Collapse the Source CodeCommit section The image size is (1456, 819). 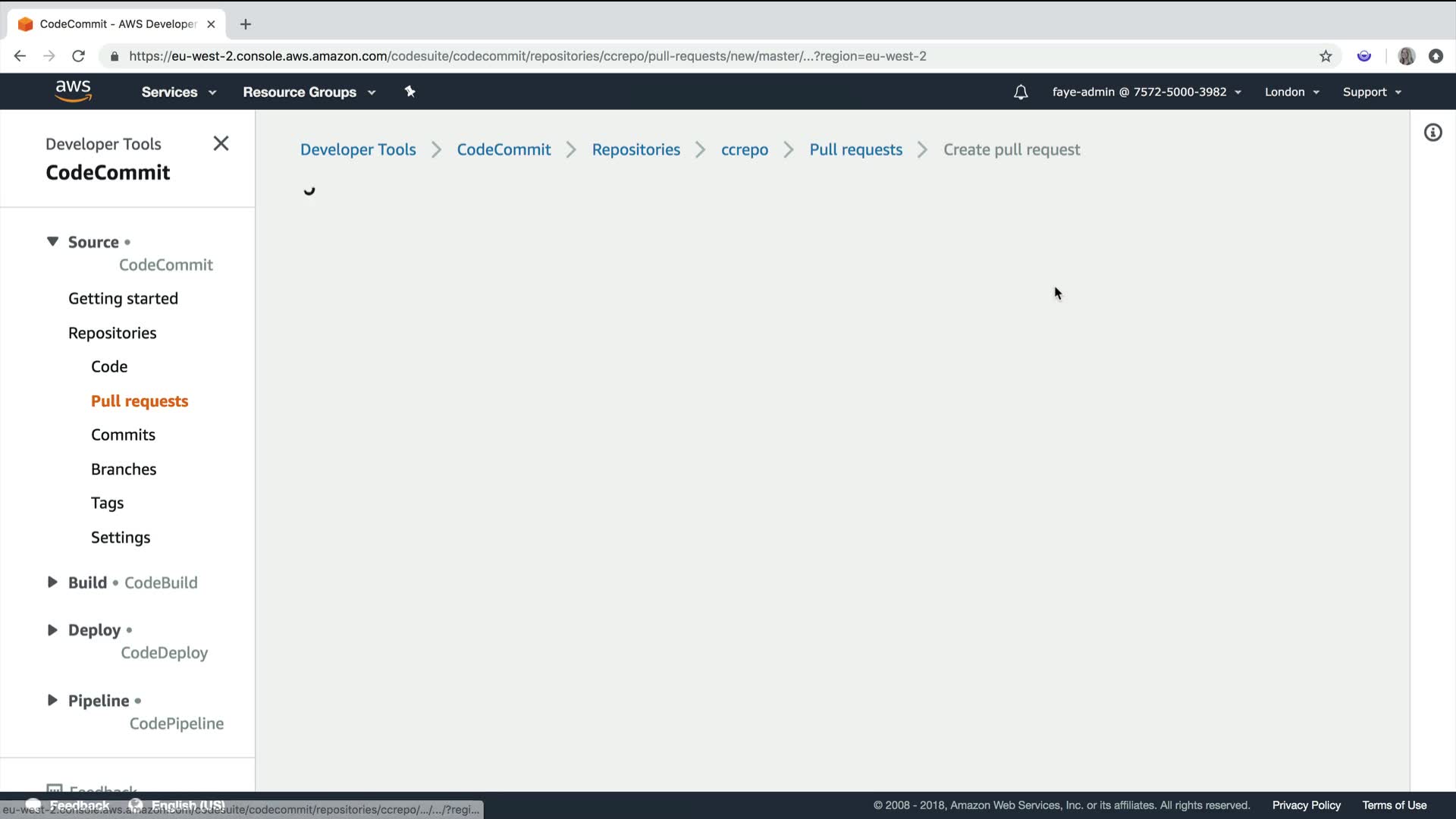click(52, 241)
